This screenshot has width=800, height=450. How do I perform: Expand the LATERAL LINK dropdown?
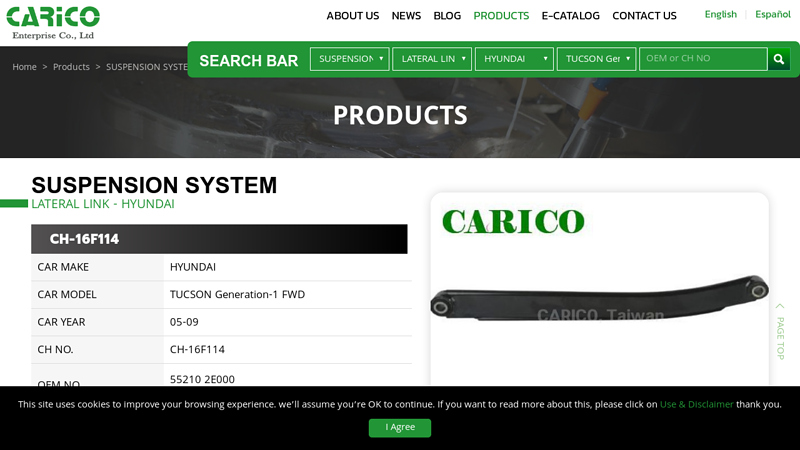(x=432, y=59)
